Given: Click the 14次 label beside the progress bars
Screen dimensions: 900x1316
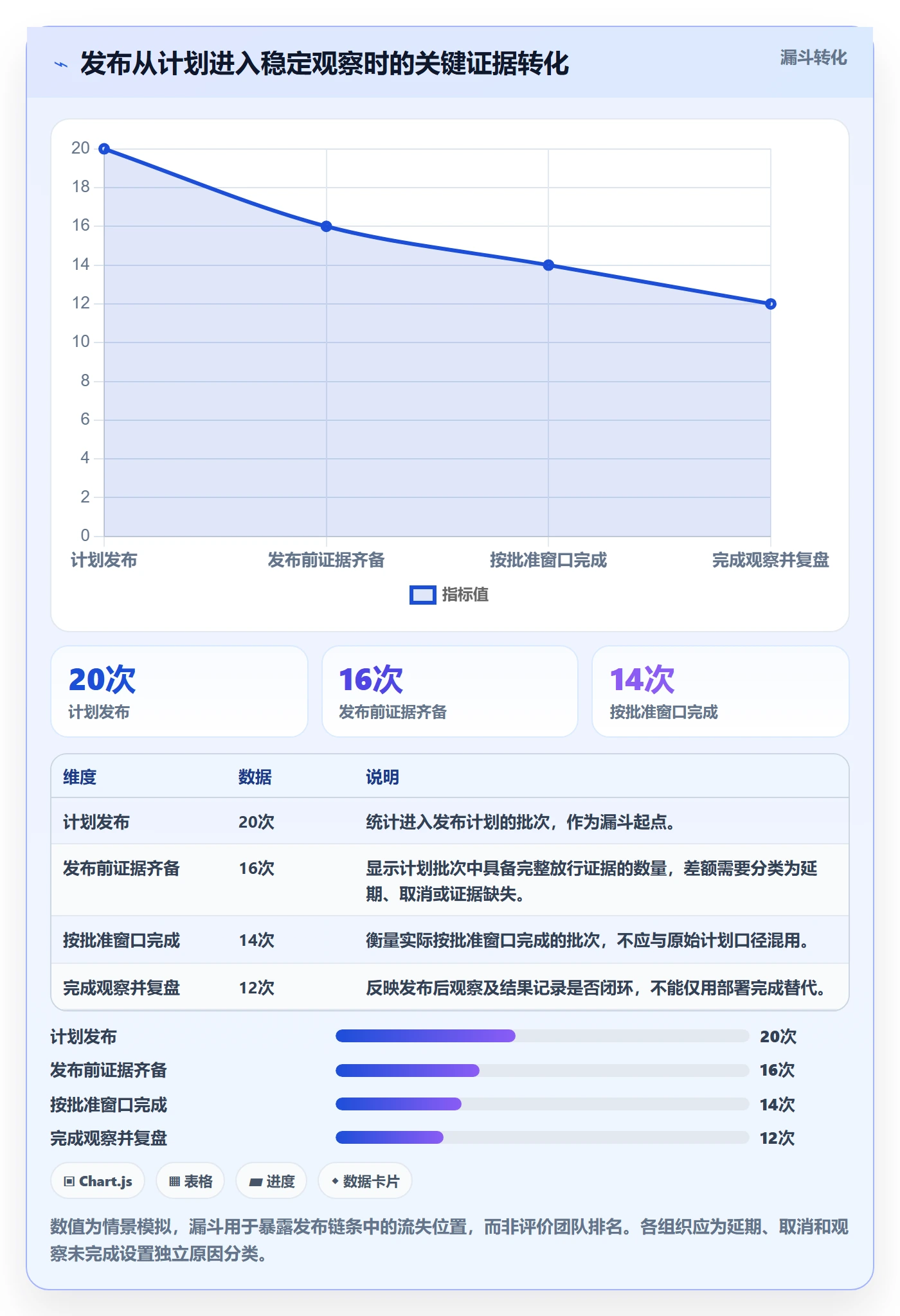Looking at the screenshot, I should coord(777,1105).
